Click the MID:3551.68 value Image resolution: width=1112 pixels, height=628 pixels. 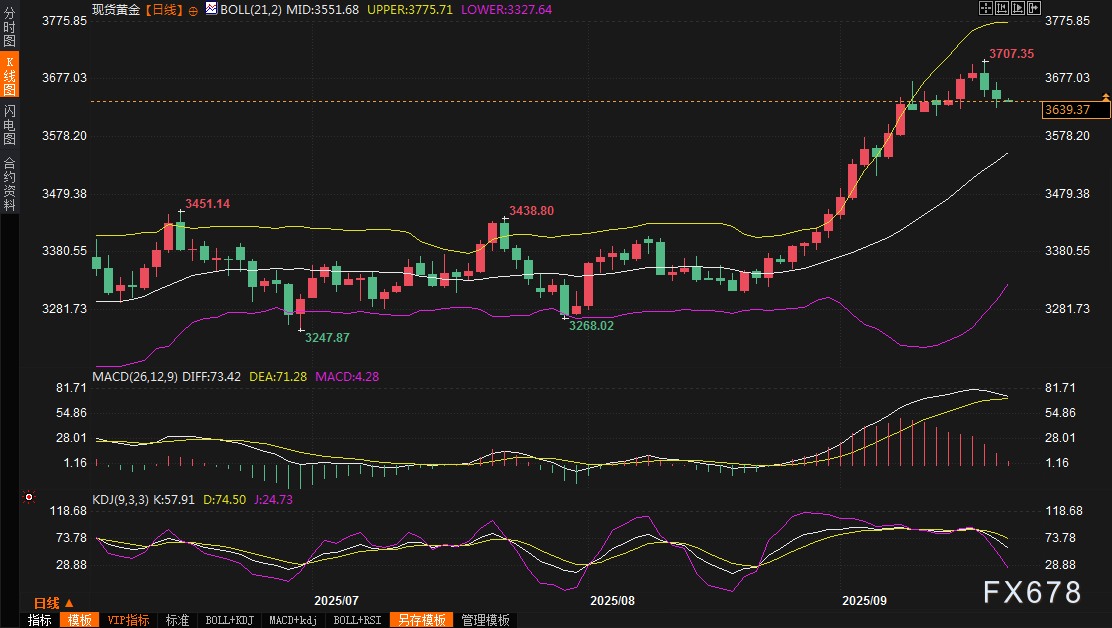click(323, 10)
